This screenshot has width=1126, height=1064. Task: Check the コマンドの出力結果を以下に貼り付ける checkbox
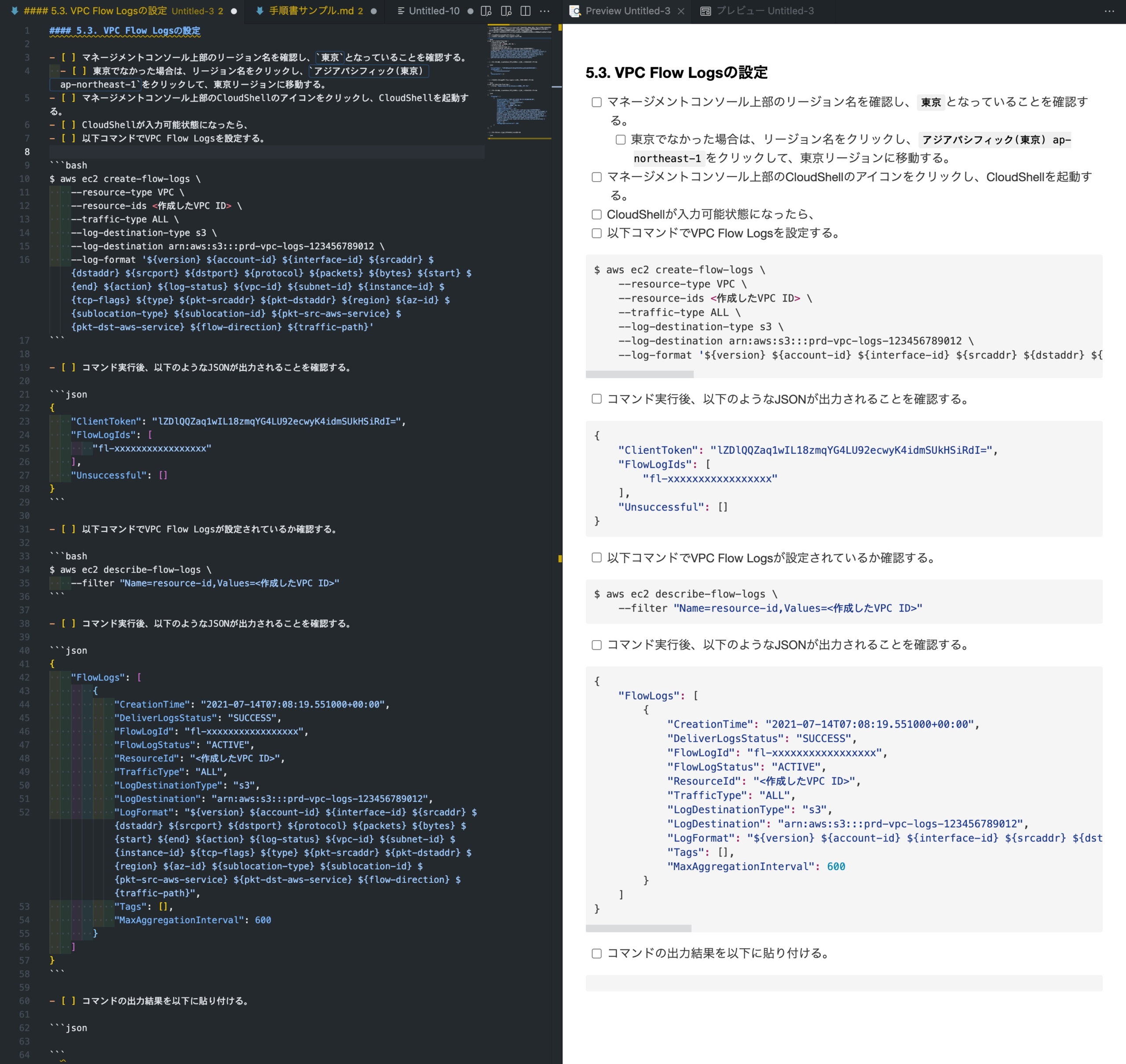coord(596,953)
